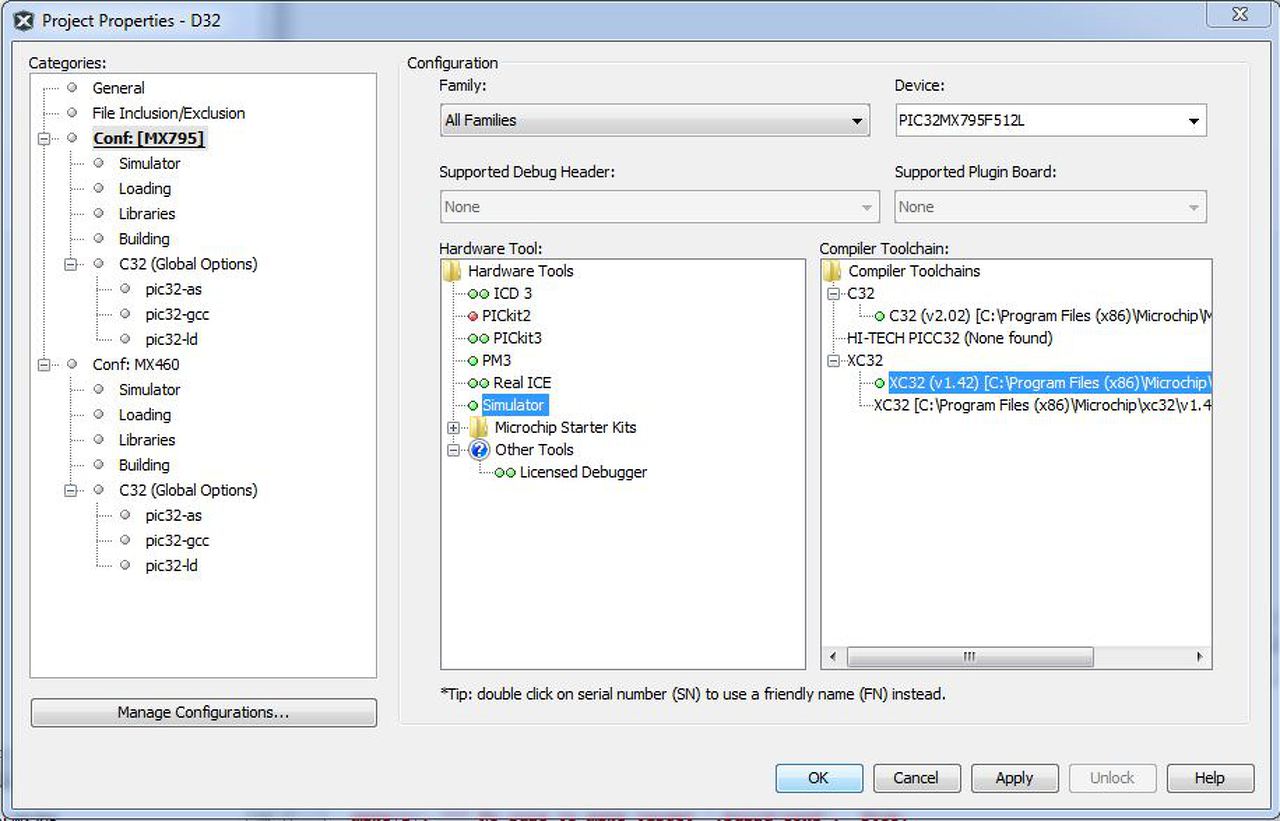The image size is (1280, 821).
Task: Click the Microchip Starter Kits folder icon
Action: (479, 428)
